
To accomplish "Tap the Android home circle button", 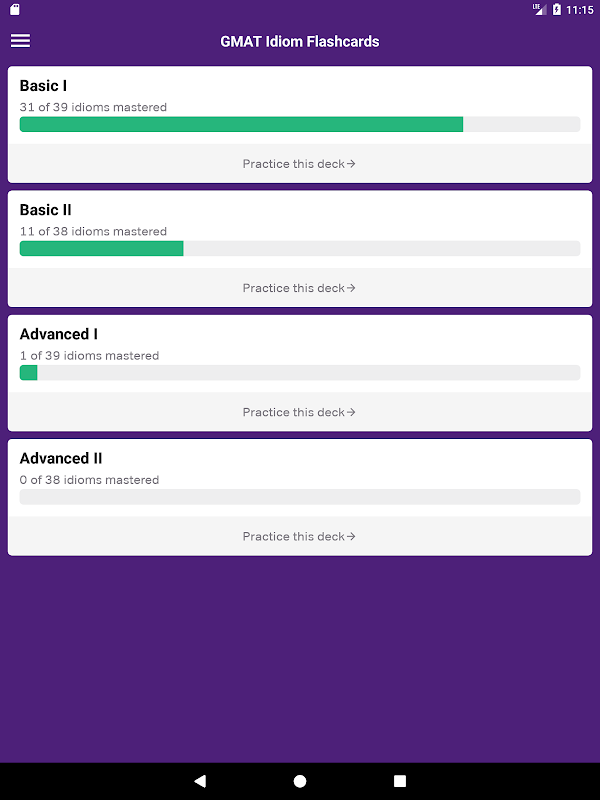I will (300, 781).
